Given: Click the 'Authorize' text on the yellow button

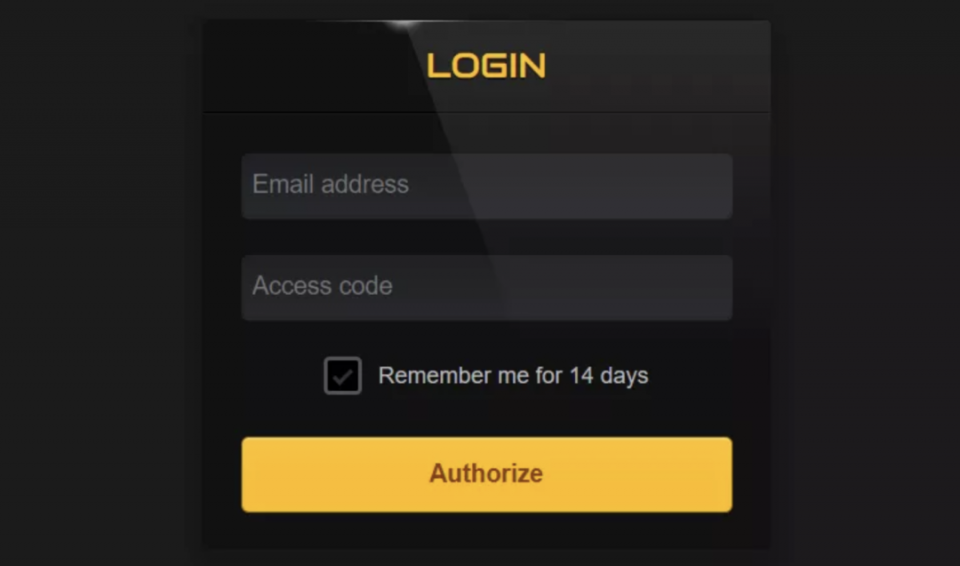Looking at the screenshot, I should coord(486,474).
